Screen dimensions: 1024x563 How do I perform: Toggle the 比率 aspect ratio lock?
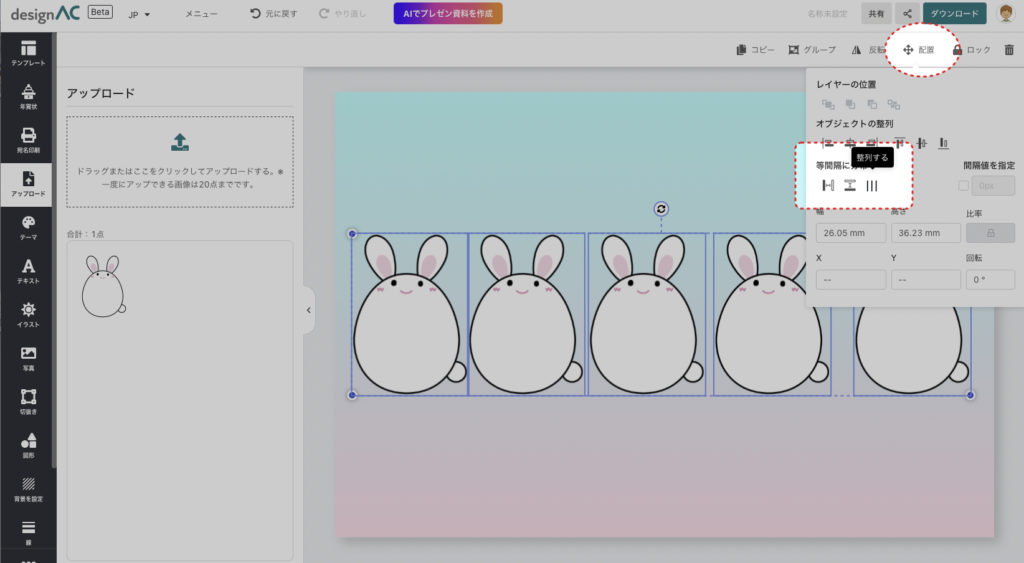click(990, 233)
